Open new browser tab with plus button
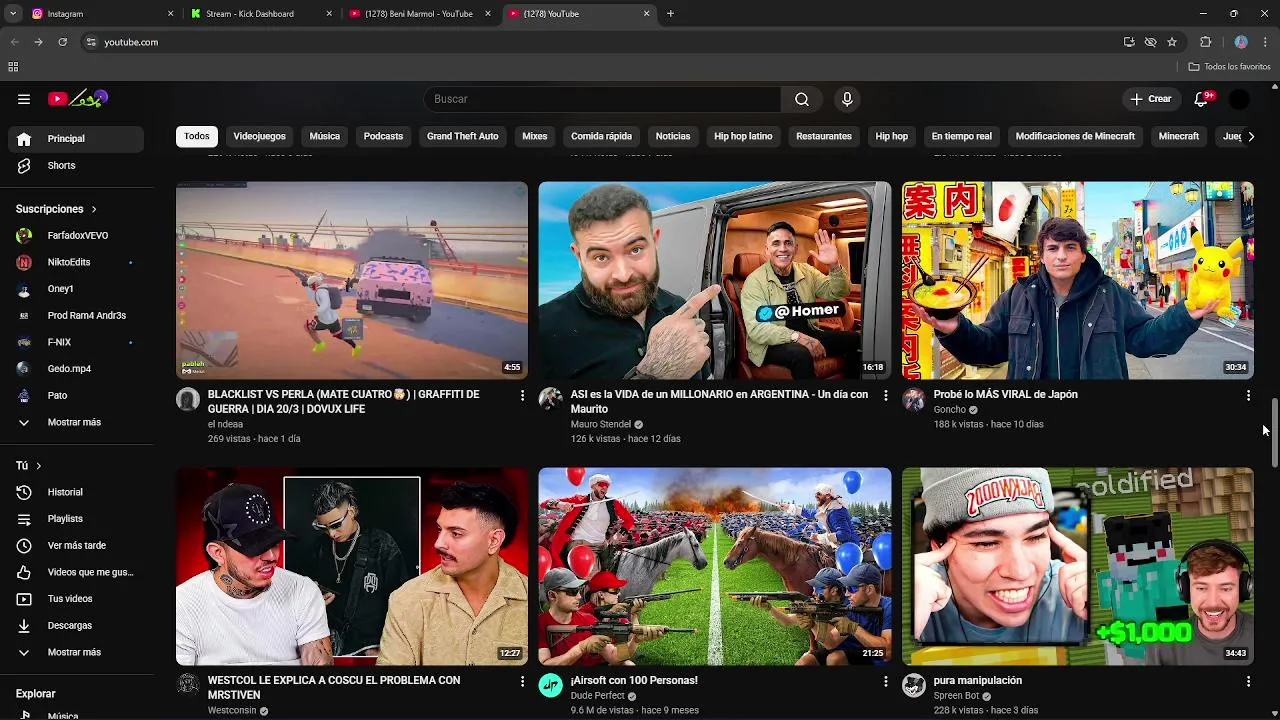 point(670,14)
